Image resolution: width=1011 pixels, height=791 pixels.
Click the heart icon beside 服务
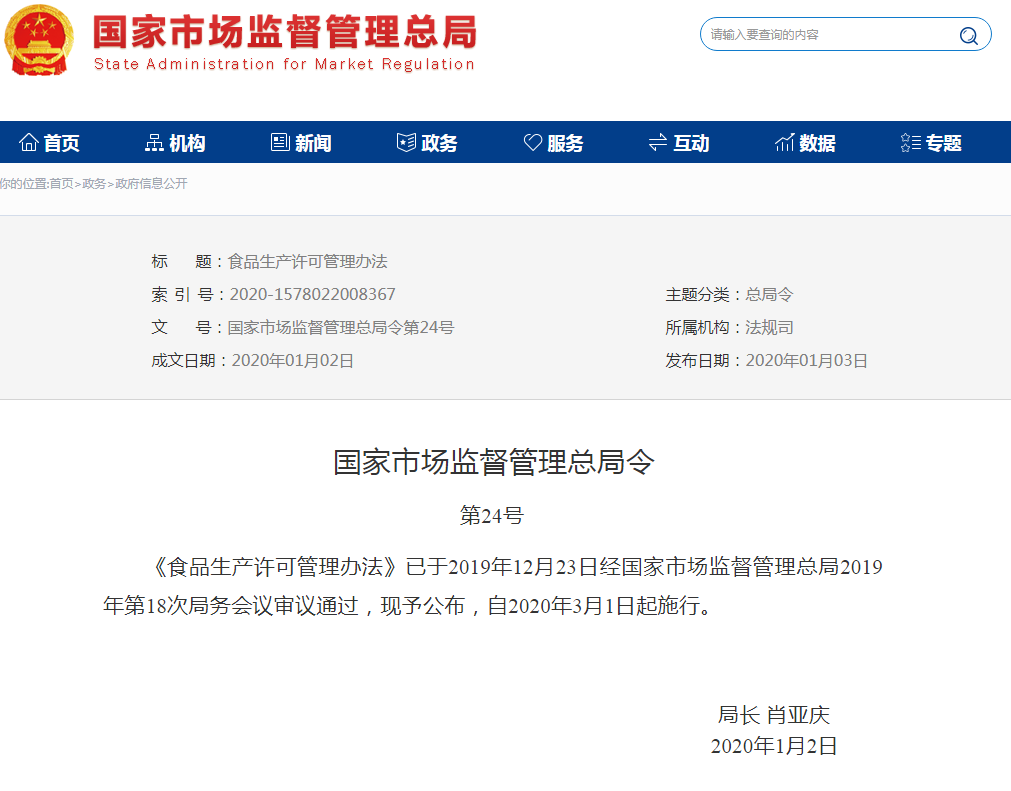pyautogui.click(x=533, y=142)
